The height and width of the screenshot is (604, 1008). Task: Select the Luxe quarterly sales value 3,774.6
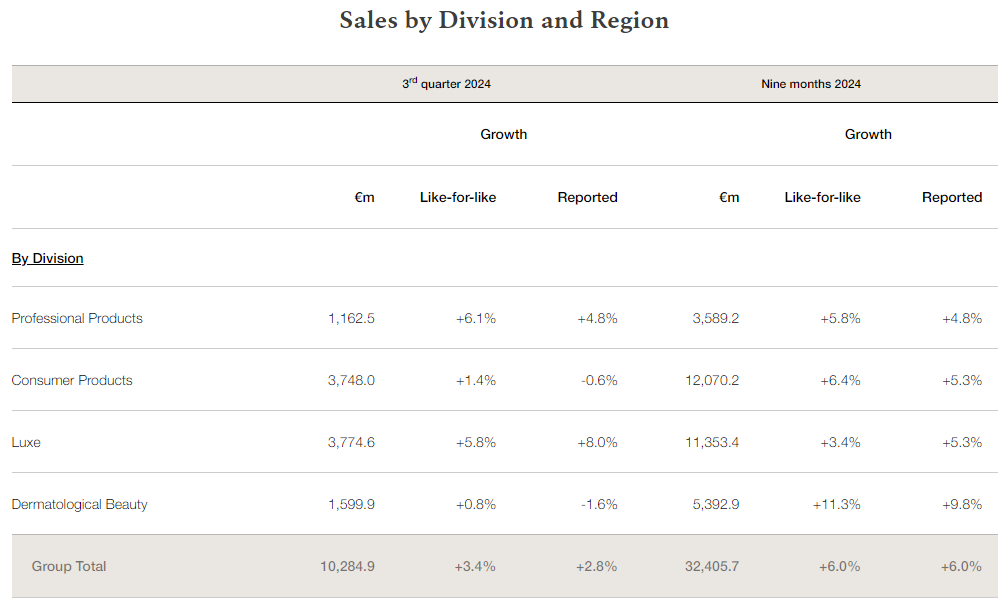[x=351, y=442]
